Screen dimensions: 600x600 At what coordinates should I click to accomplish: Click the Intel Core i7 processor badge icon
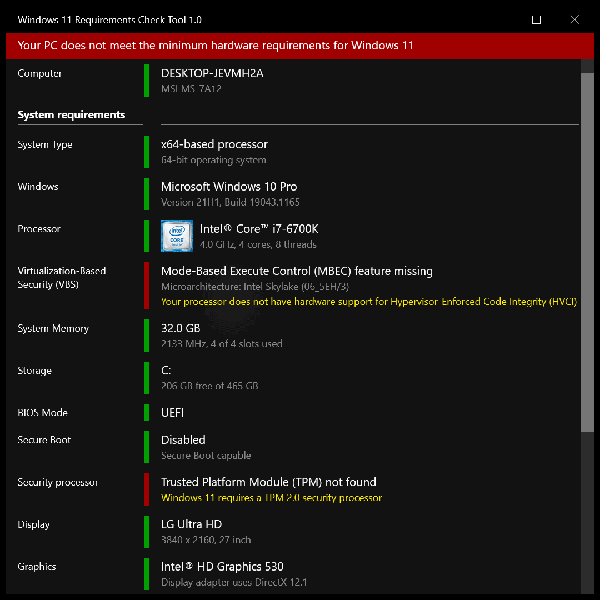click(177, 236)
